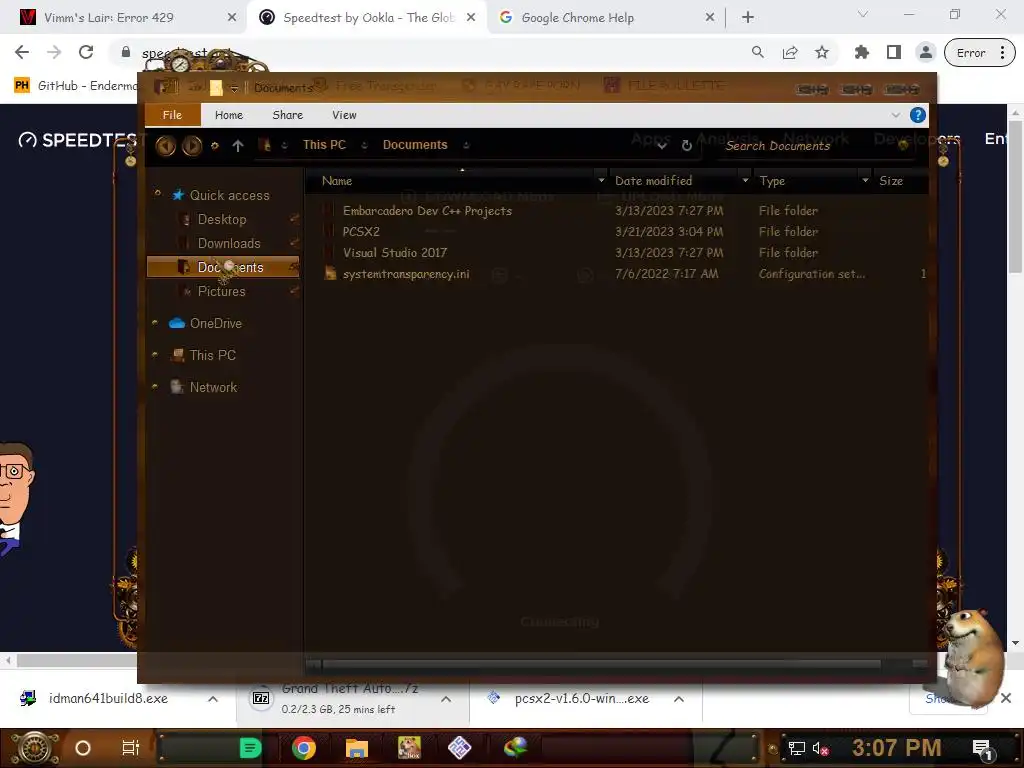This screenshot has width=1024, height=768.
Task: Click Documents in the address breadcrumb
Action: pyautogui.click(x=415, y=145)
